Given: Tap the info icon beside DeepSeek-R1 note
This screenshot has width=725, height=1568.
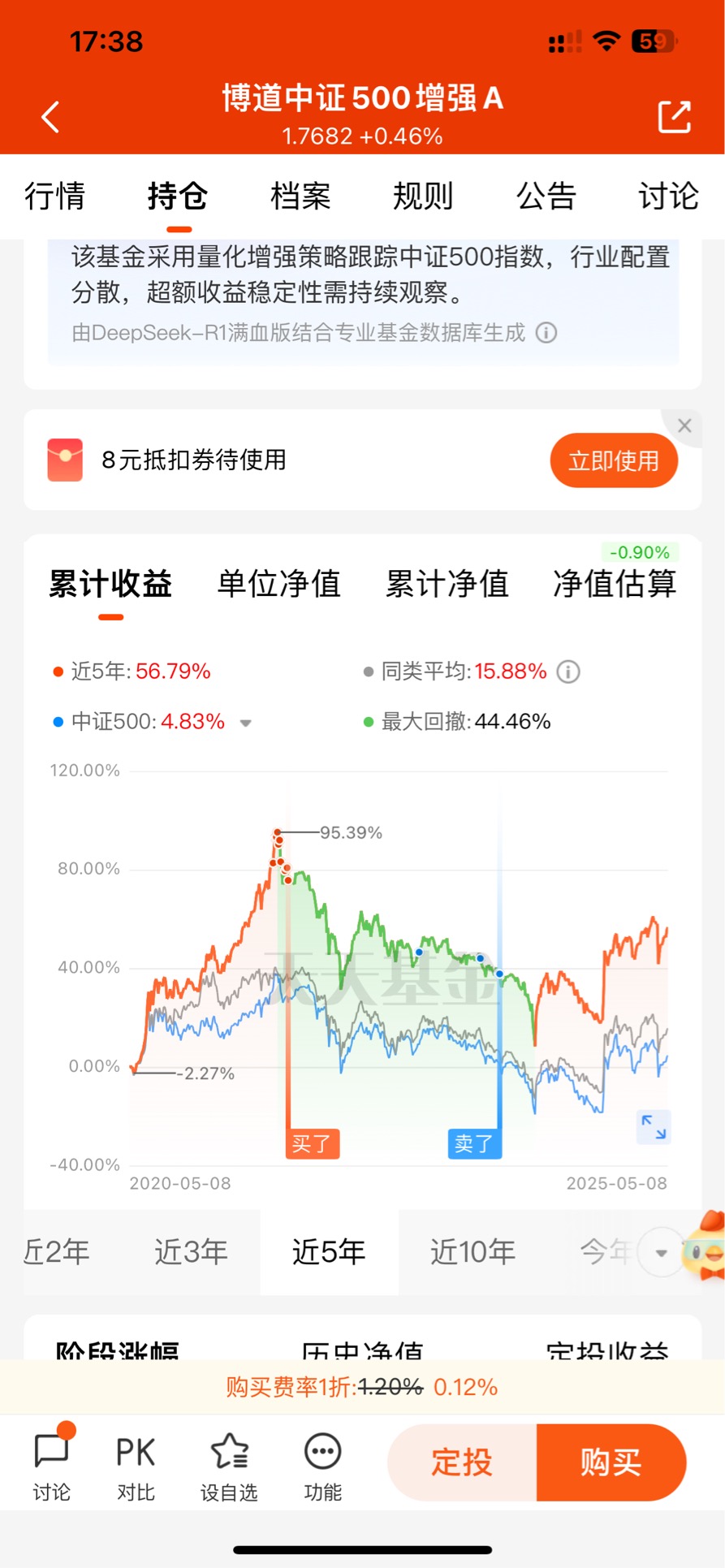Looking at the screenshot, I should 546,333.
